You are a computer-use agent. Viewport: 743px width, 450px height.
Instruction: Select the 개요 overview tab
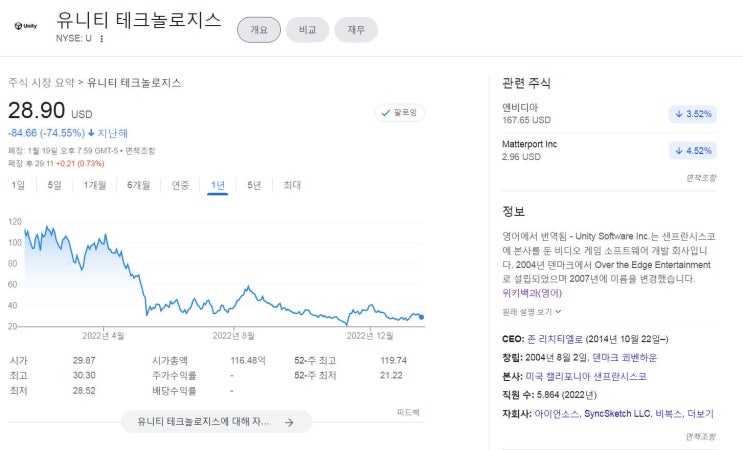pos(259,30)
